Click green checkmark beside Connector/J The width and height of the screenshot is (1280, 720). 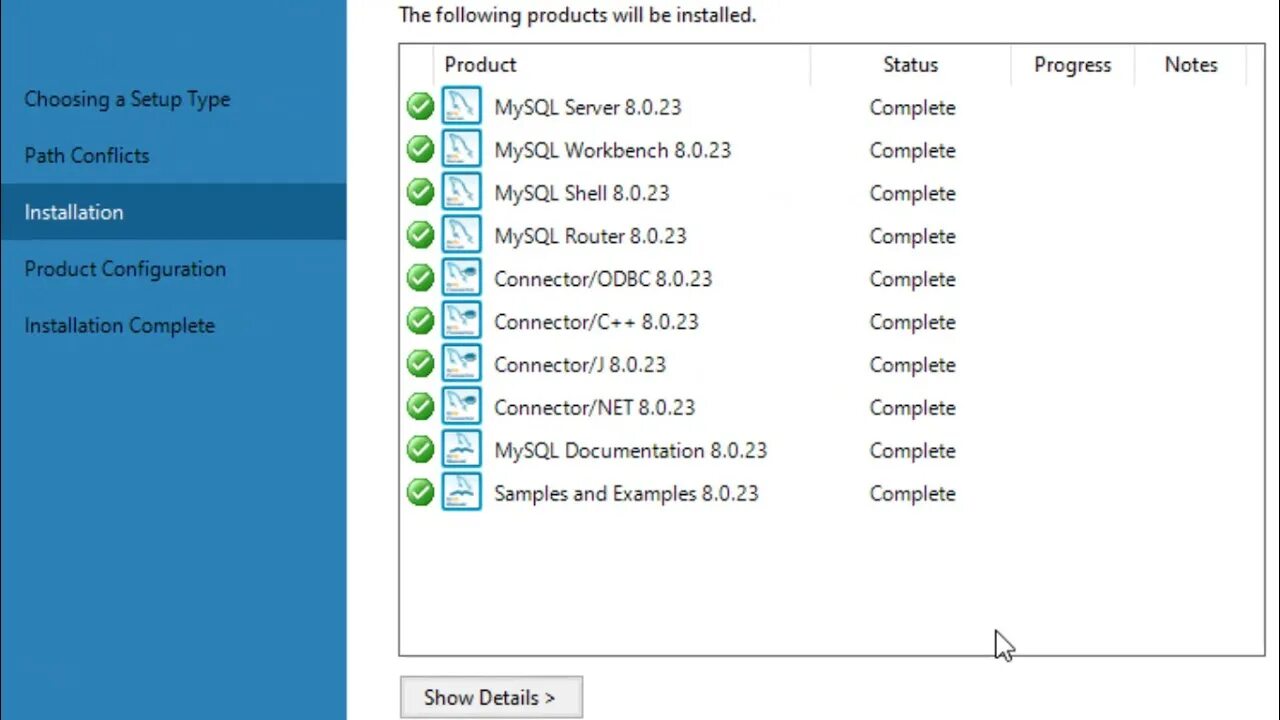[x=420, y=364]
